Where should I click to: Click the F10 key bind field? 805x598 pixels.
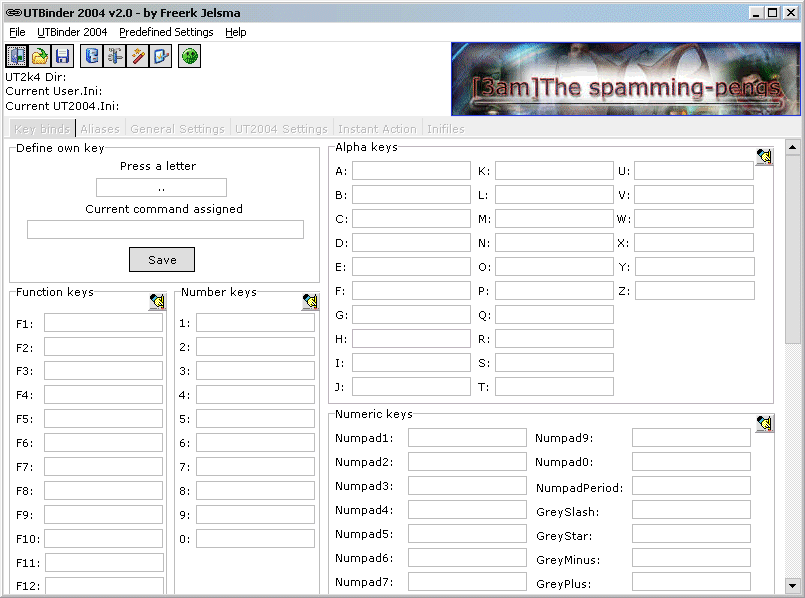tap(103, 538)
